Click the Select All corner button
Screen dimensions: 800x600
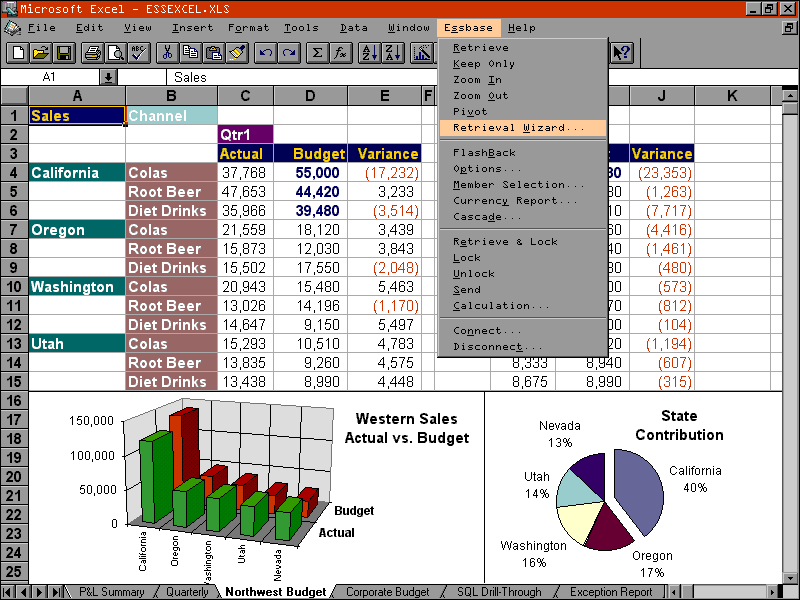click(x=14, y=95)
